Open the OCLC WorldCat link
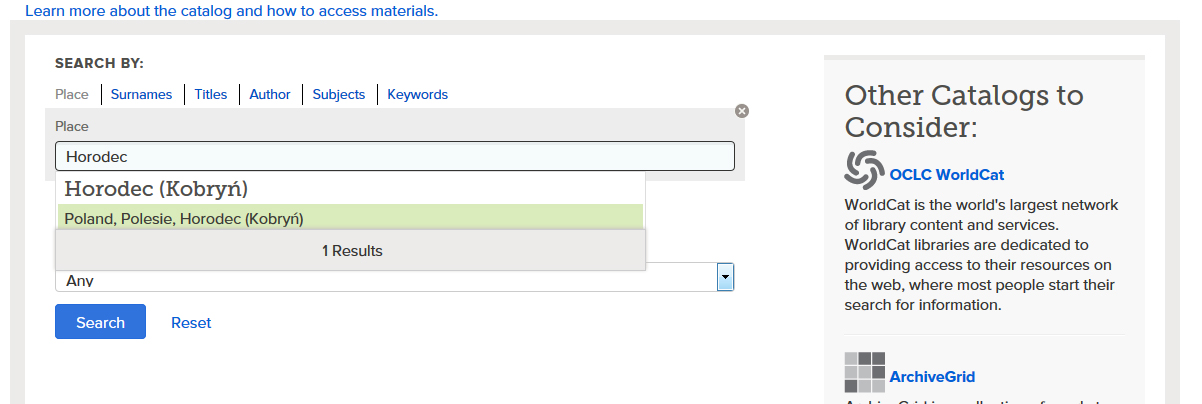The height and width of the screenshot is (404, 1202). pos(946,175)
